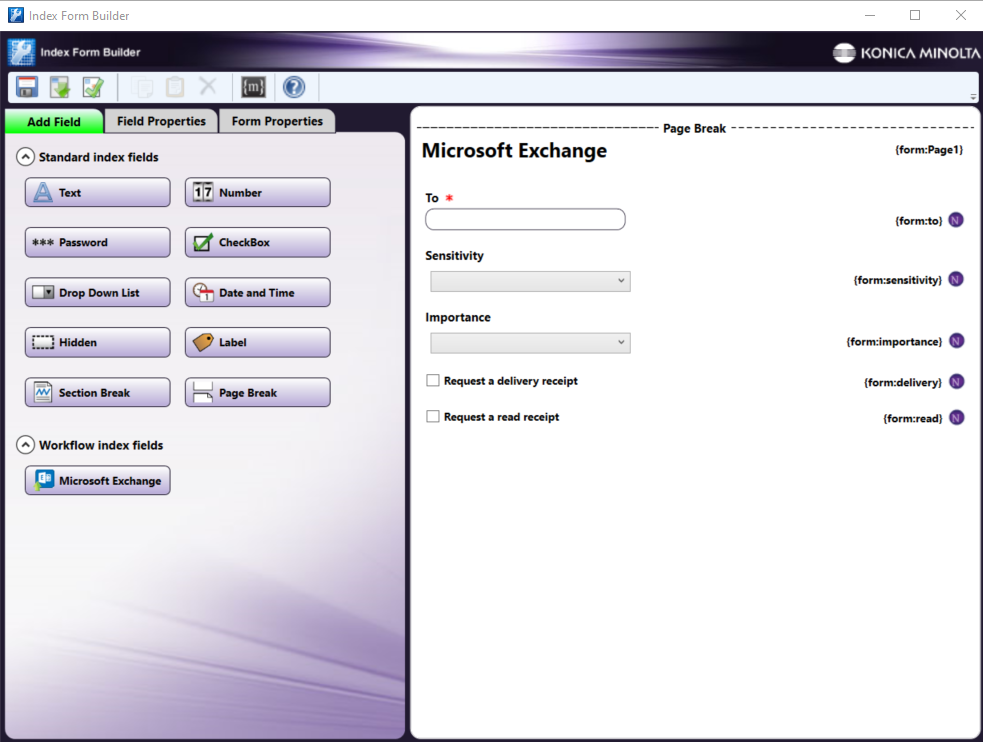This screenshot has width=983, height=742.
Task: Add a Text field
Action: tap(98, 192)
